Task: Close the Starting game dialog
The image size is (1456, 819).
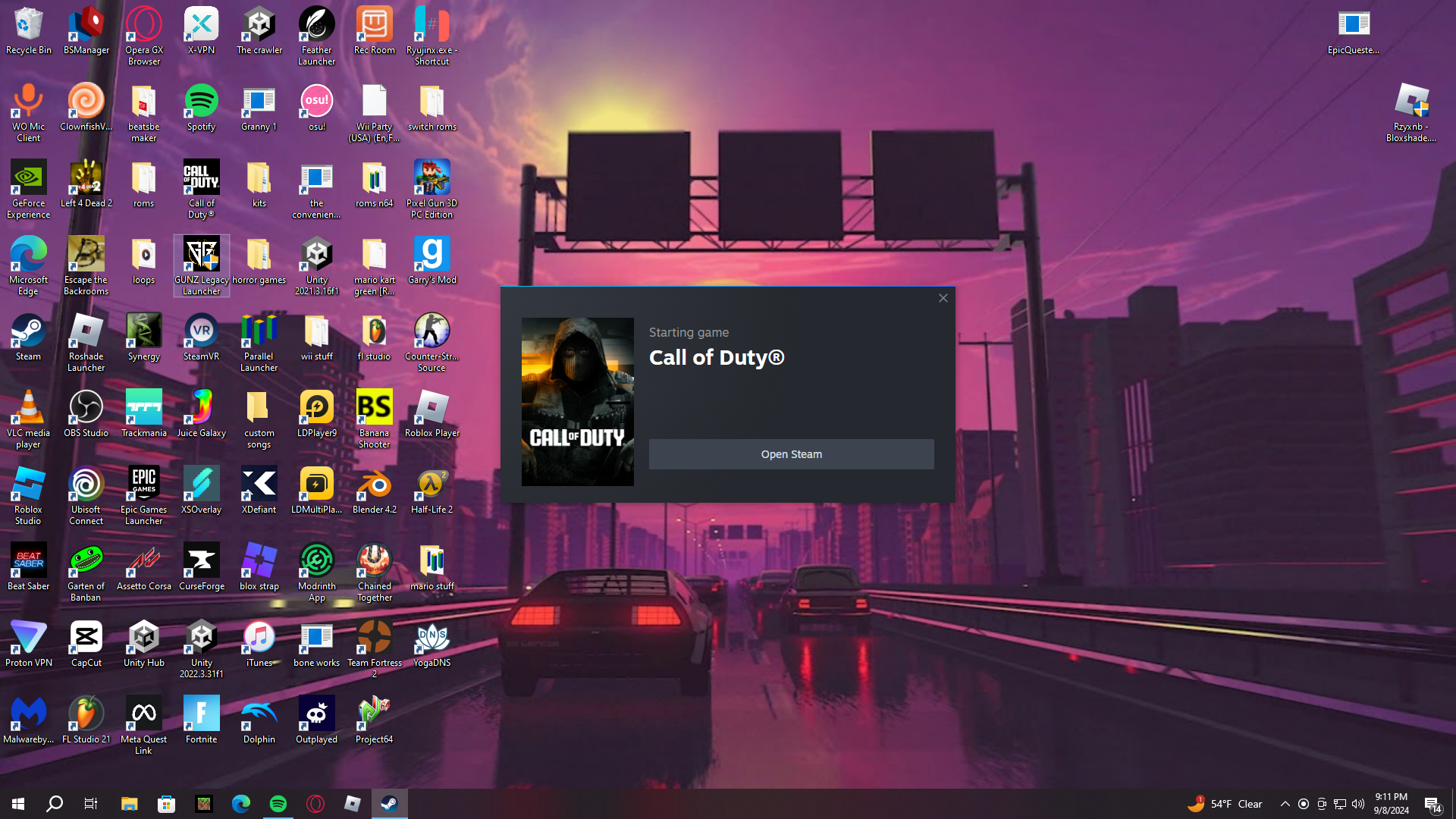Action: (943, 298)
